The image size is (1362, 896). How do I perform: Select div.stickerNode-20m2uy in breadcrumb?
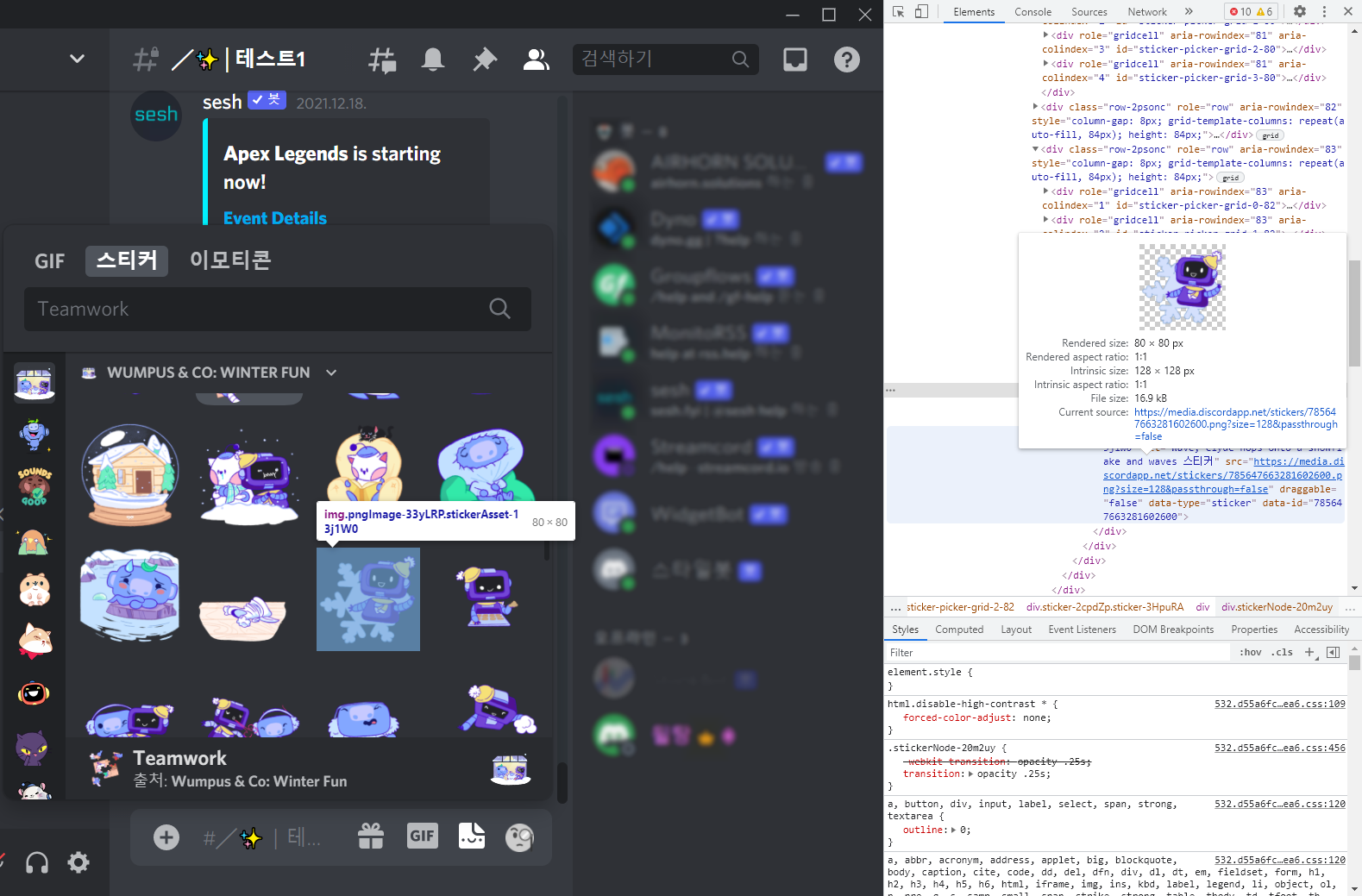coord(1277,607)
